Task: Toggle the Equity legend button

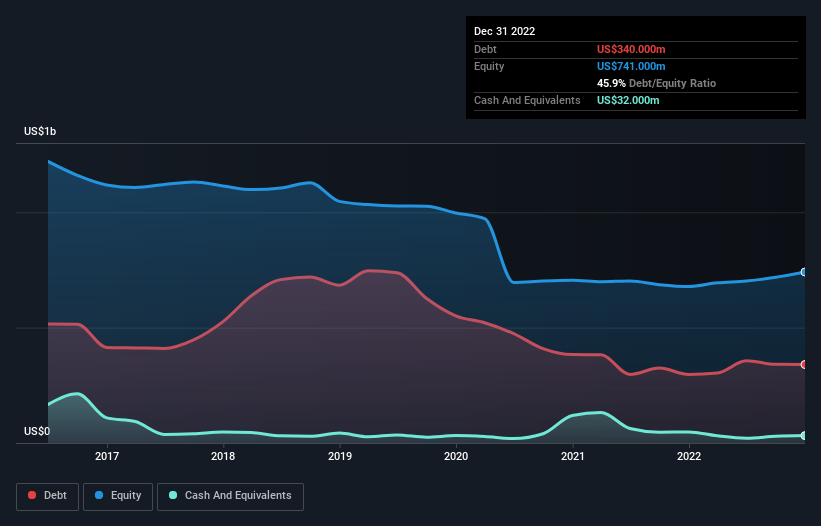Action: click(x=118, y=496)
